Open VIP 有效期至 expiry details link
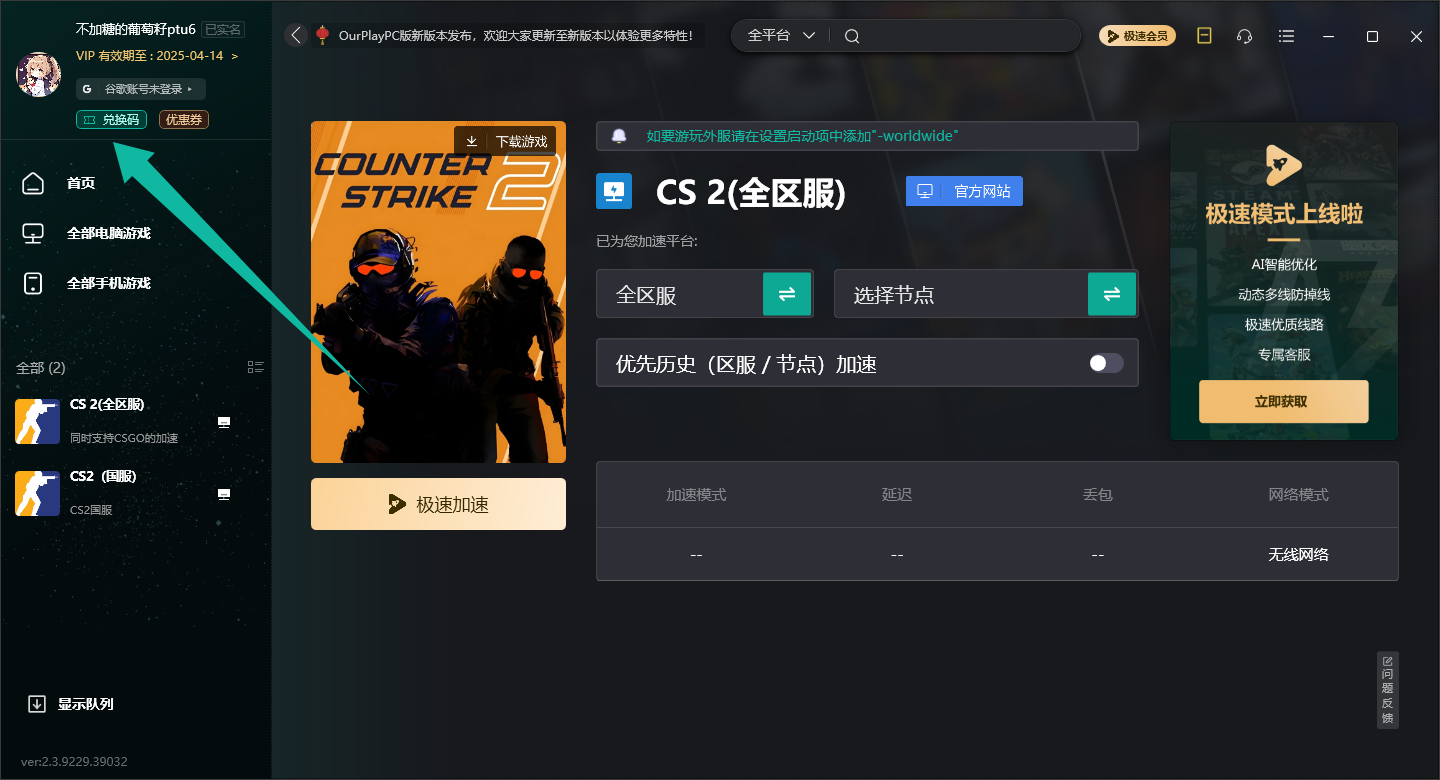This screenshot has width=1440, height=780. click(x=157, y=56)
